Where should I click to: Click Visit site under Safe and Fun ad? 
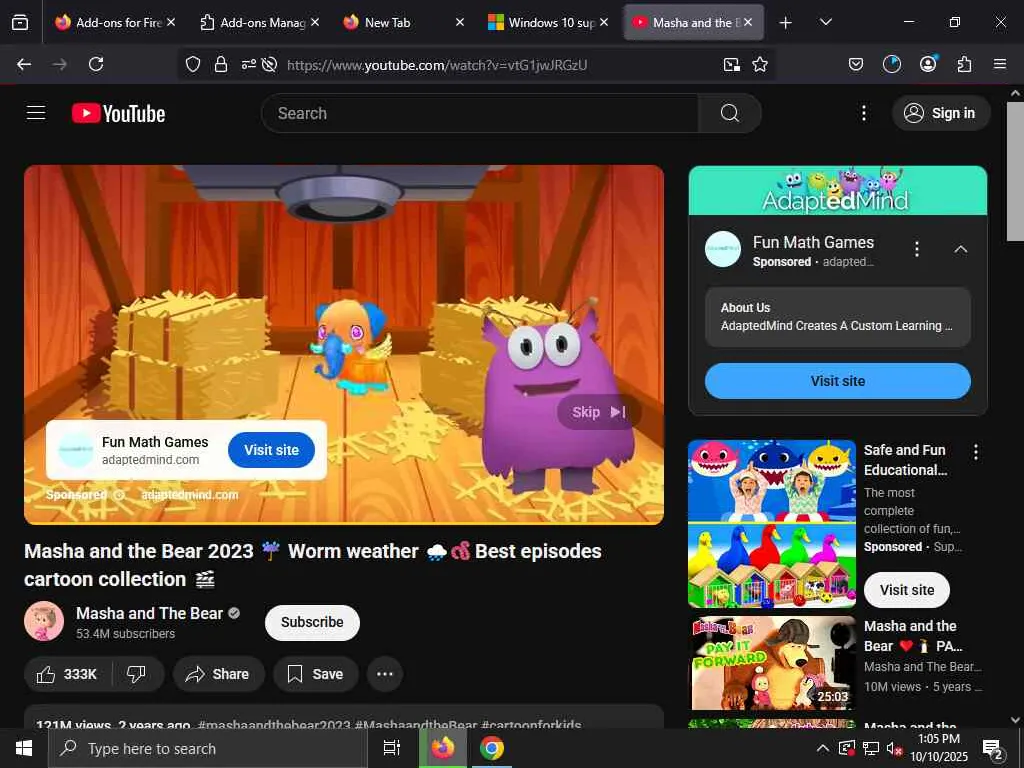coord(906,590)
